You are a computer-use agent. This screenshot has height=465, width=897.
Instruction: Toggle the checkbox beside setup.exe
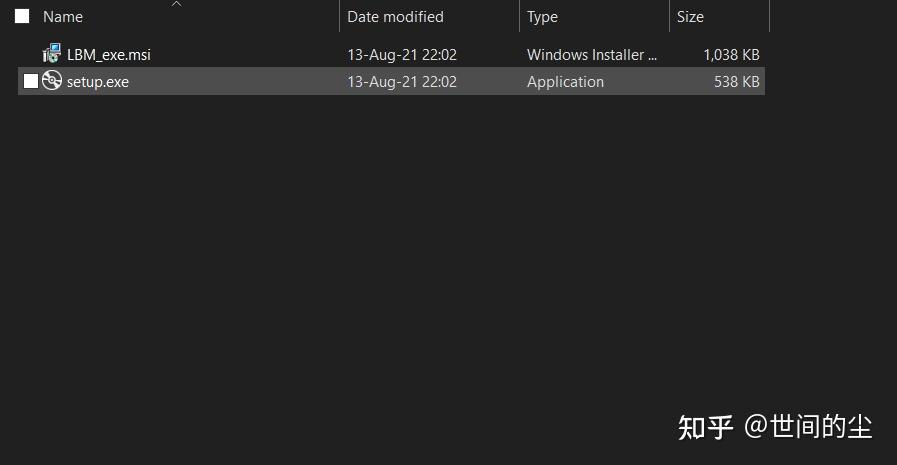[x=31, y=81]
